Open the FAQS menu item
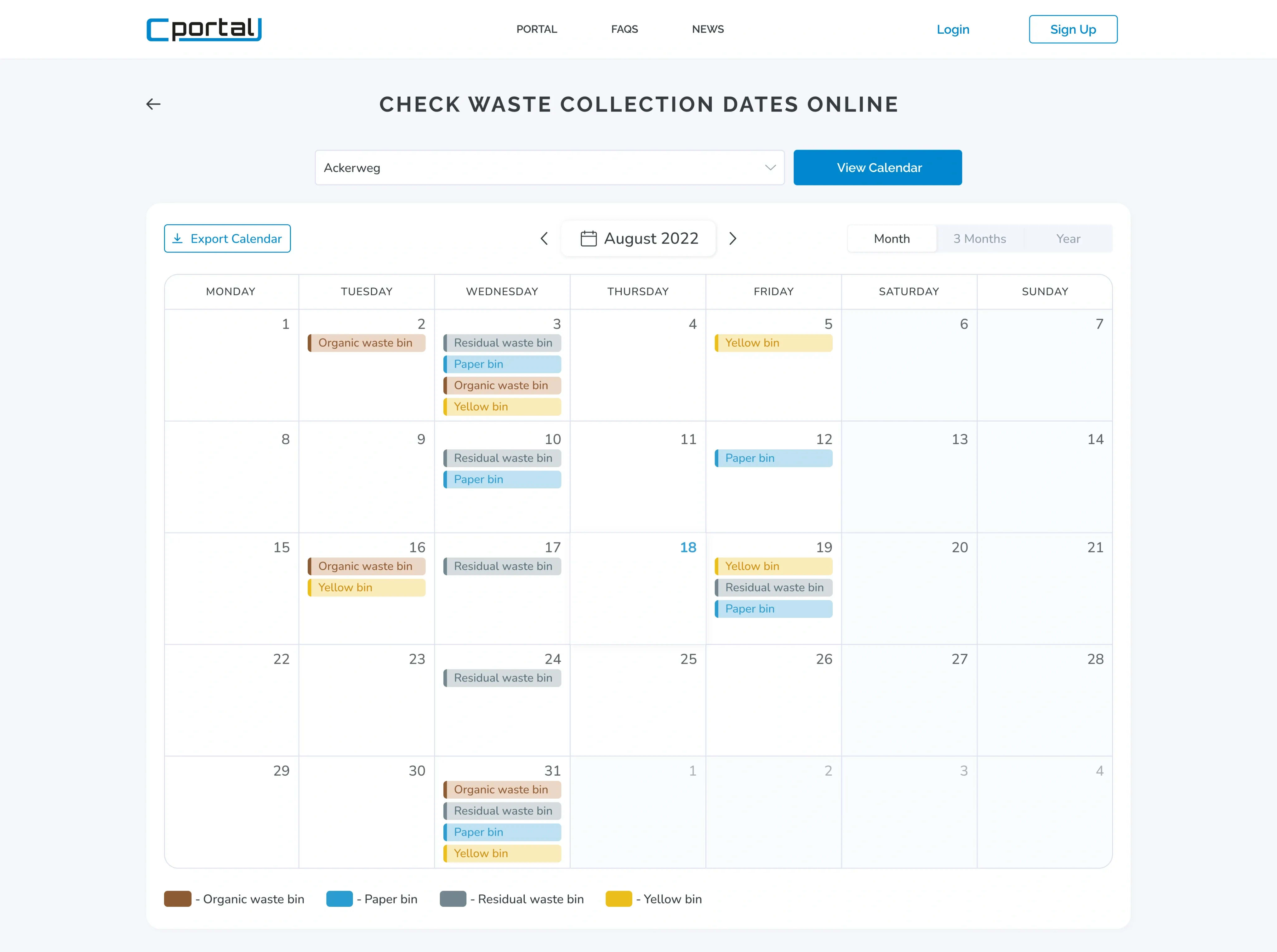 point(624,29)
